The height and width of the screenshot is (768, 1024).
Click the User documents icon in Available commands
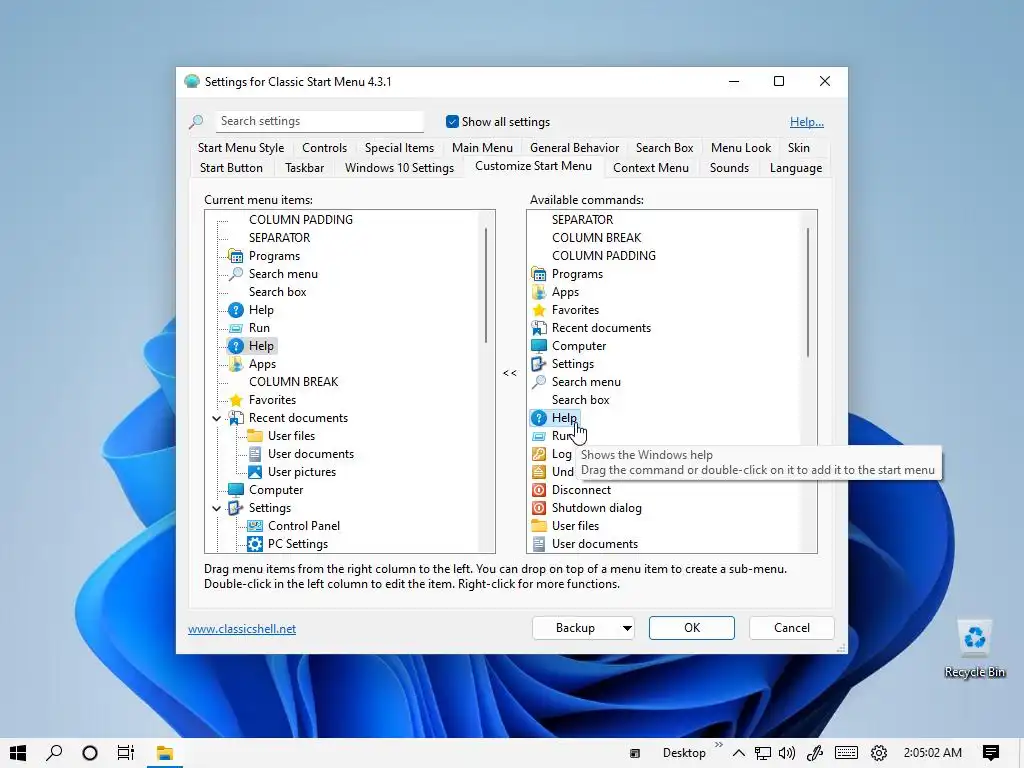pyautogui.click(x=539, y=544)
